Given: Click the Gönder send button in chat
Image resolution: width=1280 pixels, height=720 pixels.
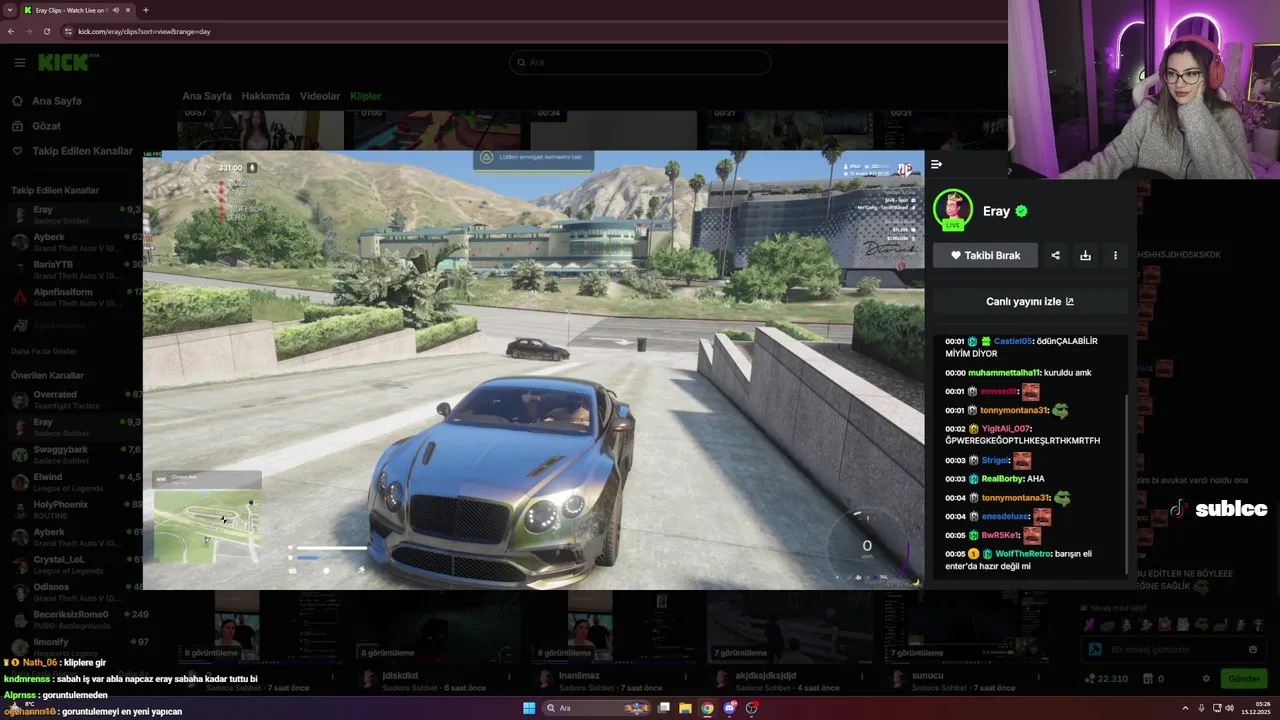Looking at the screenshot, I should pos(1243,679).
